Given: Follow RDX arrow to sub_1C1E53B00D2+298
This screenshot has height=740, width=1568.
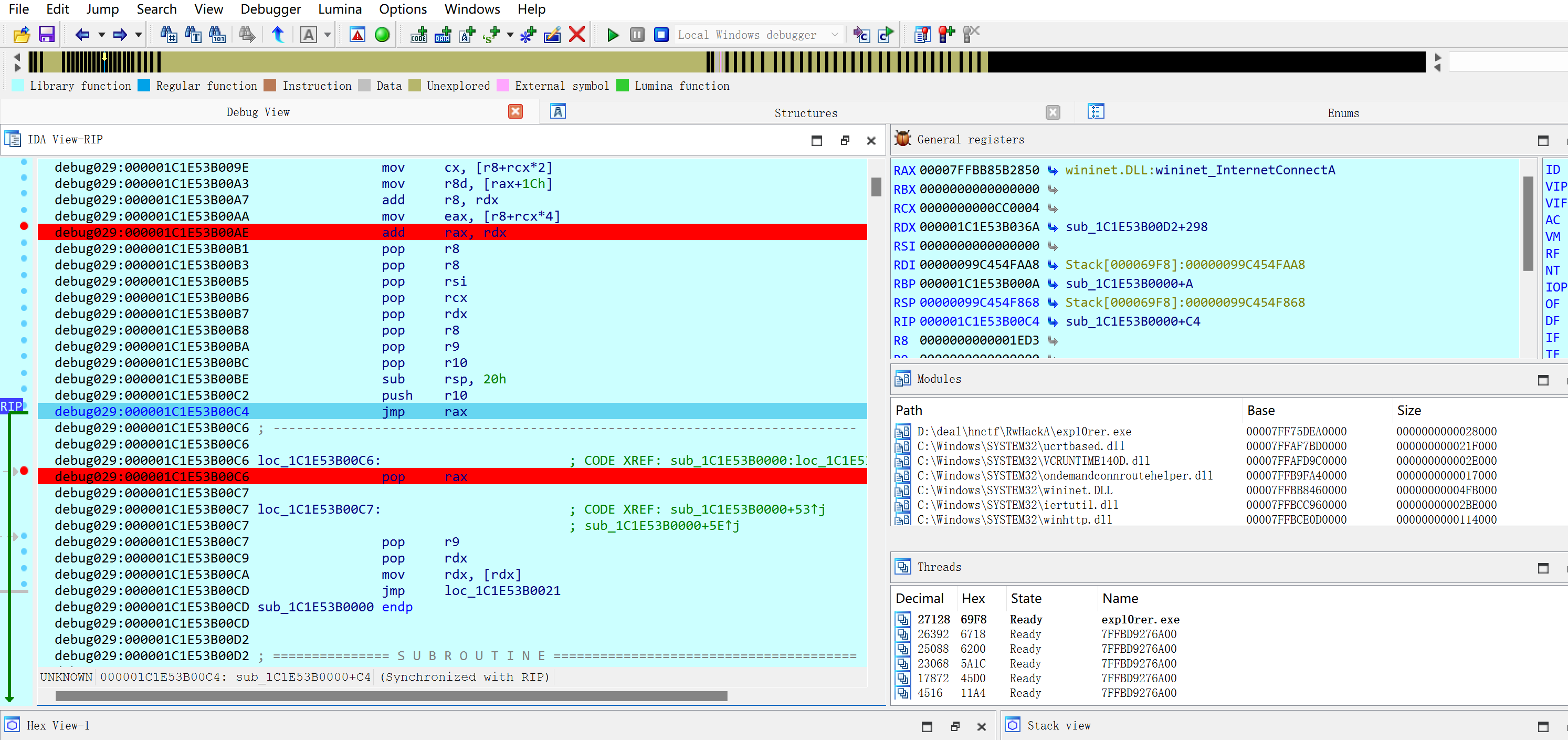Looking at the screenshot, I should 1053,227.
